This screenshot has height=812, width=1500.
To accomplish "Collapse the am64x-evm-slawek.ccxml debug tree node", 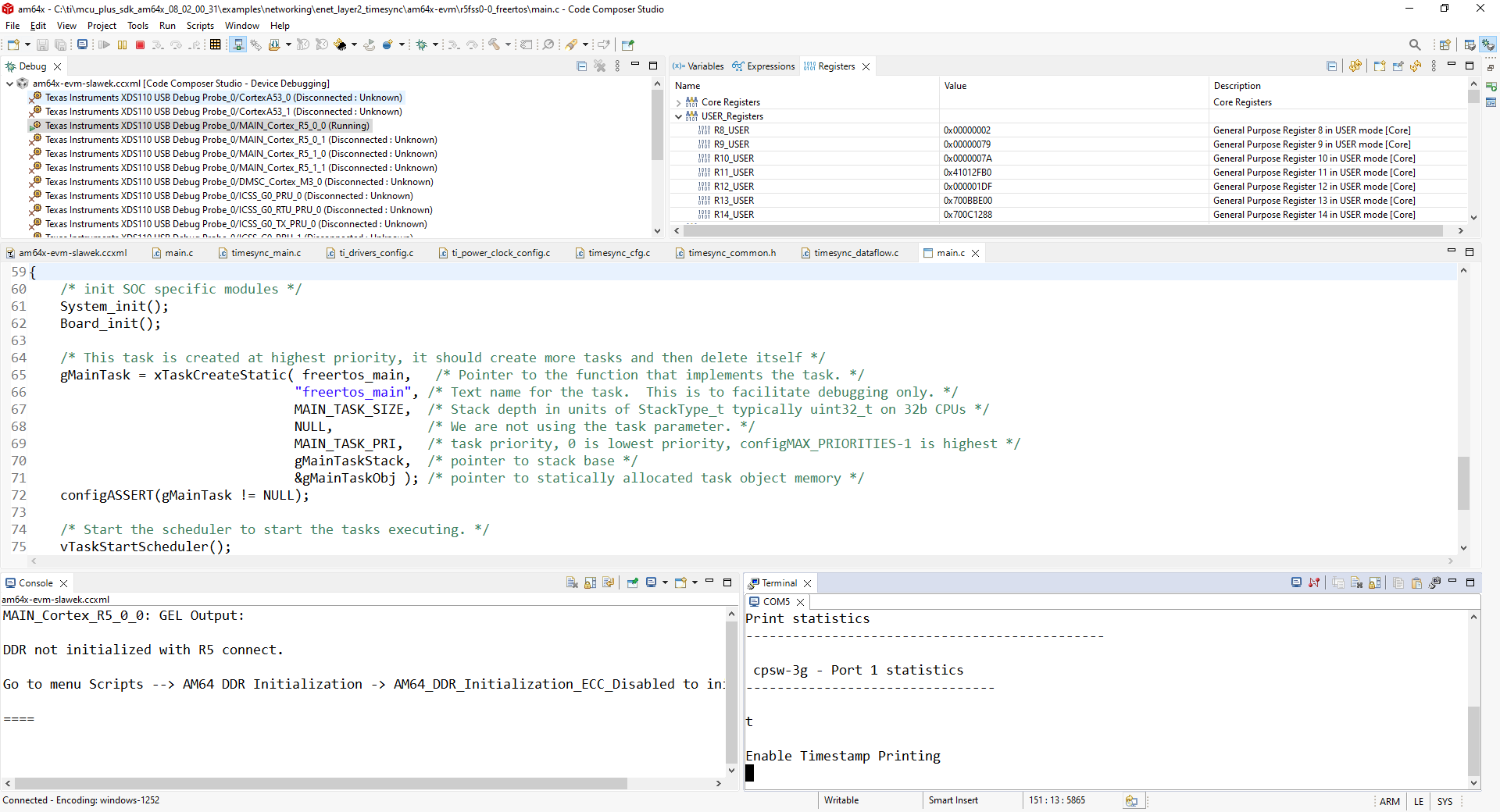I will [9, 84].
